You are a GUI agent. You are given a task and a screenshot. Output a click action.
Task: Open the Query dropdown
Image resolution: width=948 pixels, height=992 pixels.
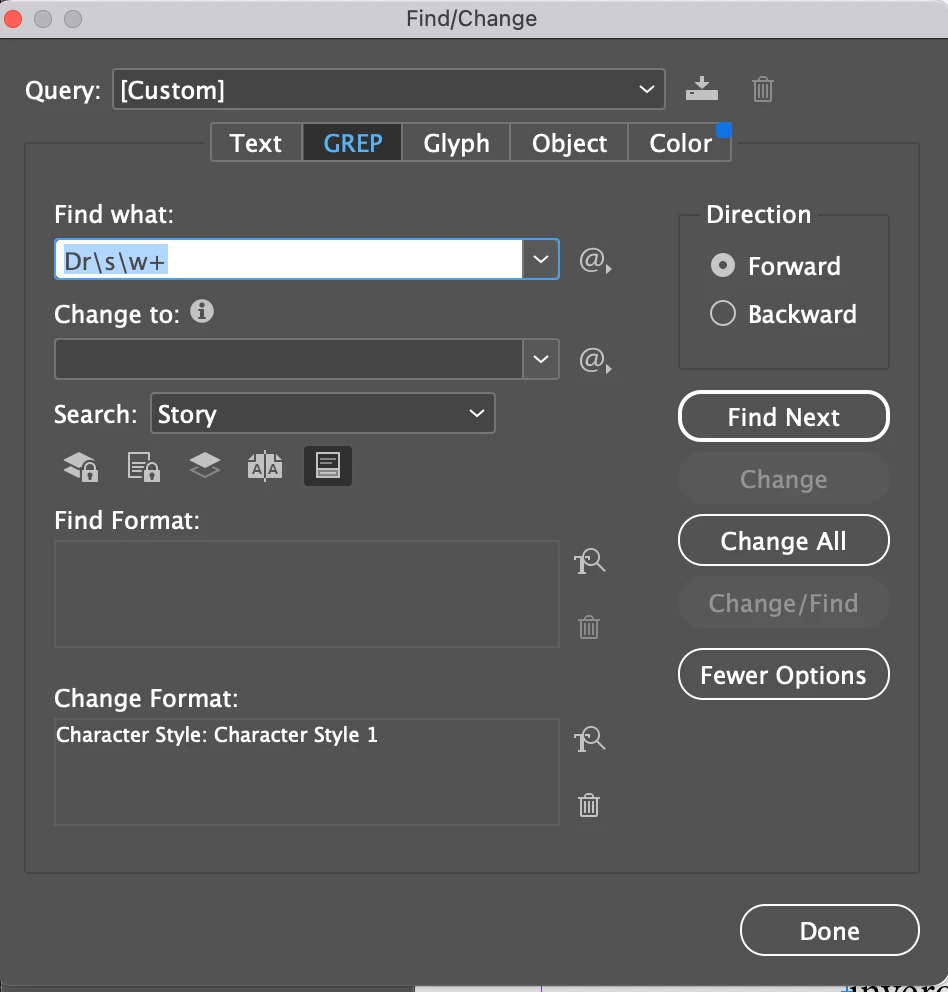tap(389, 89)
